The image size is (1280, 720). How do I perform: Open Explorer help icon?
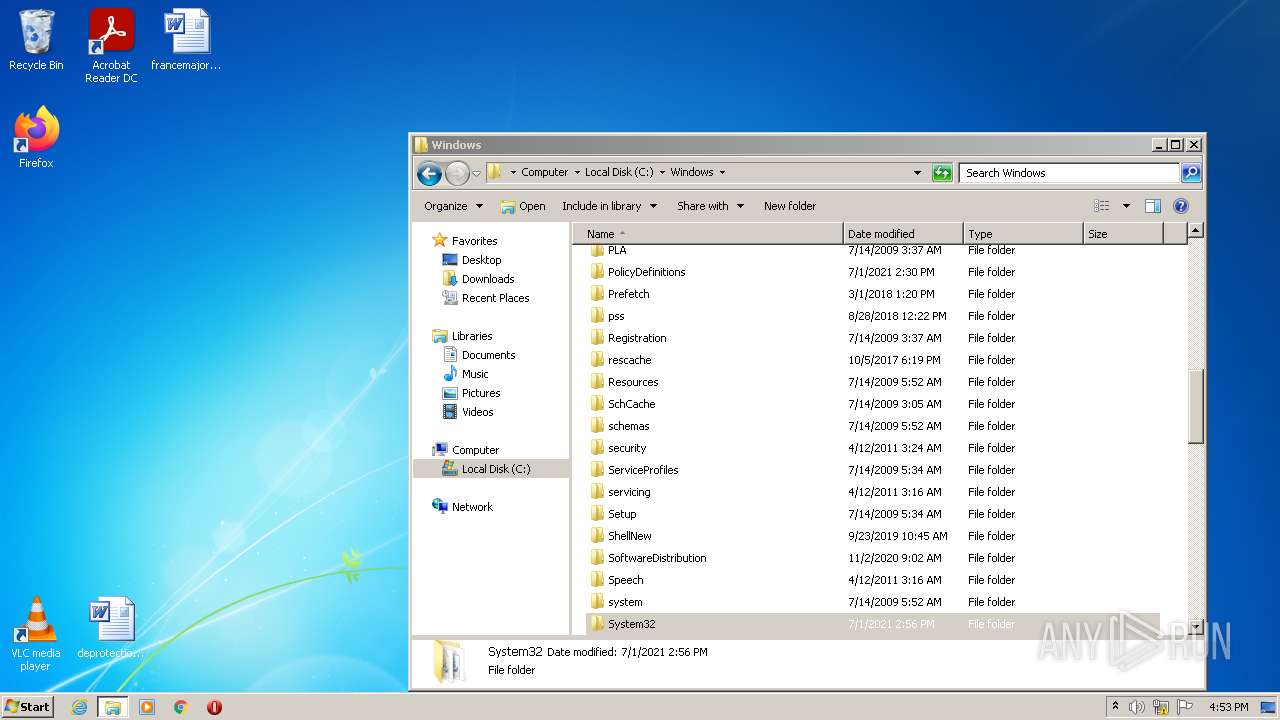click(x=1181, y=206)
